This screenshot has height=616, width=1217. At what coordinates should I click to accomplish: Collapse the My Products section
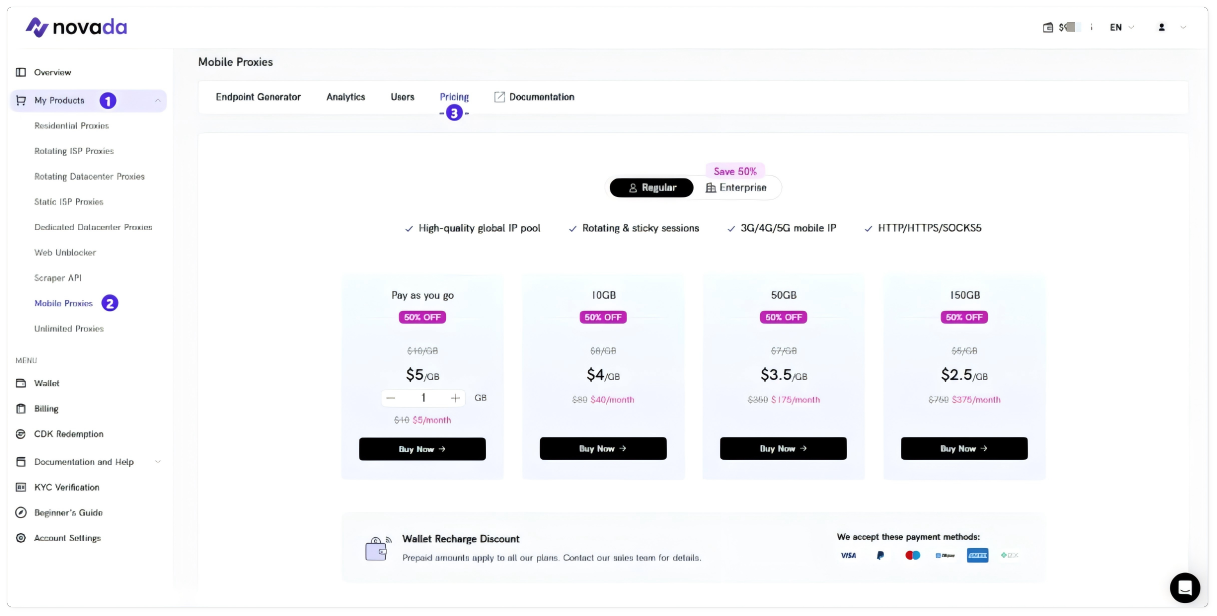[x=157, y=100]
